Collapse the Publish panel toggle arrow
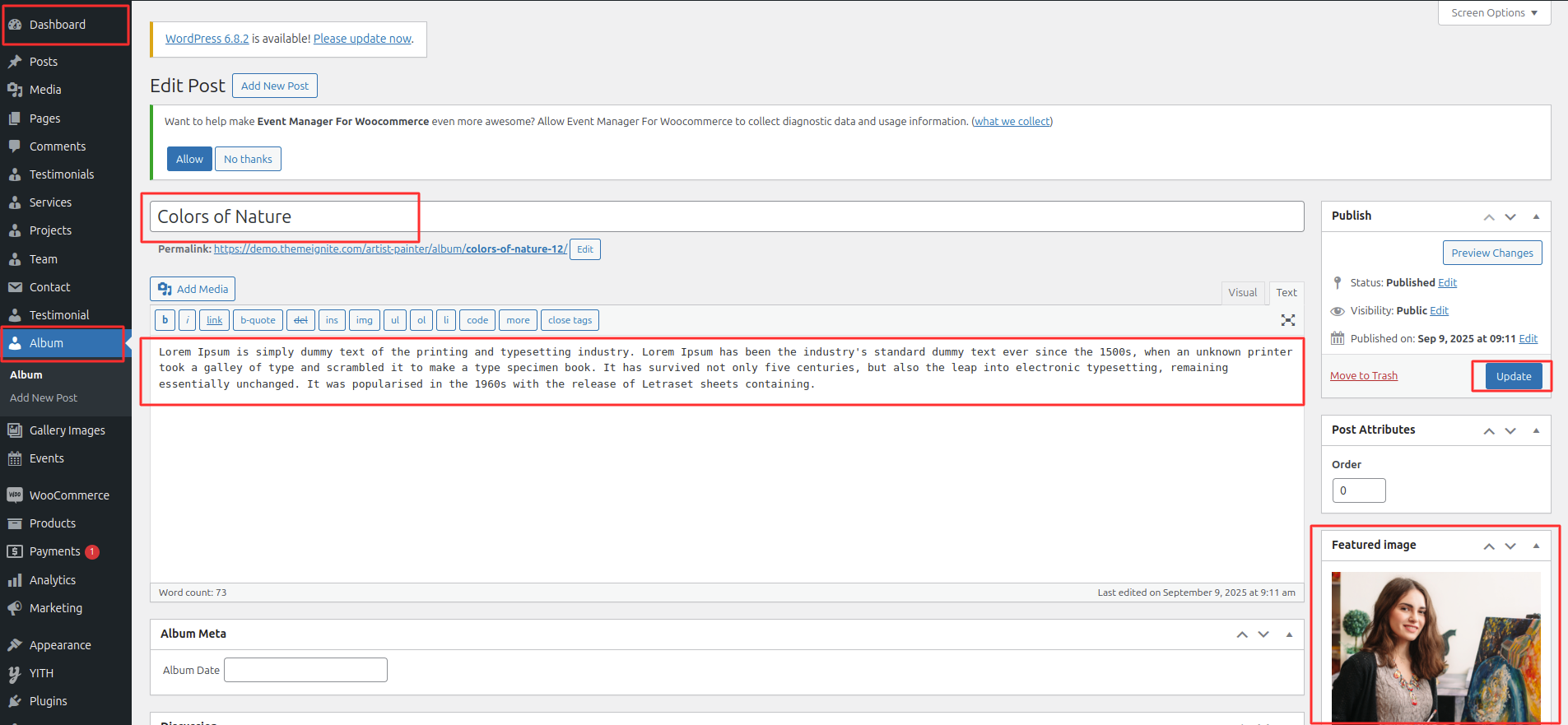 click(x=1536, y=216)
